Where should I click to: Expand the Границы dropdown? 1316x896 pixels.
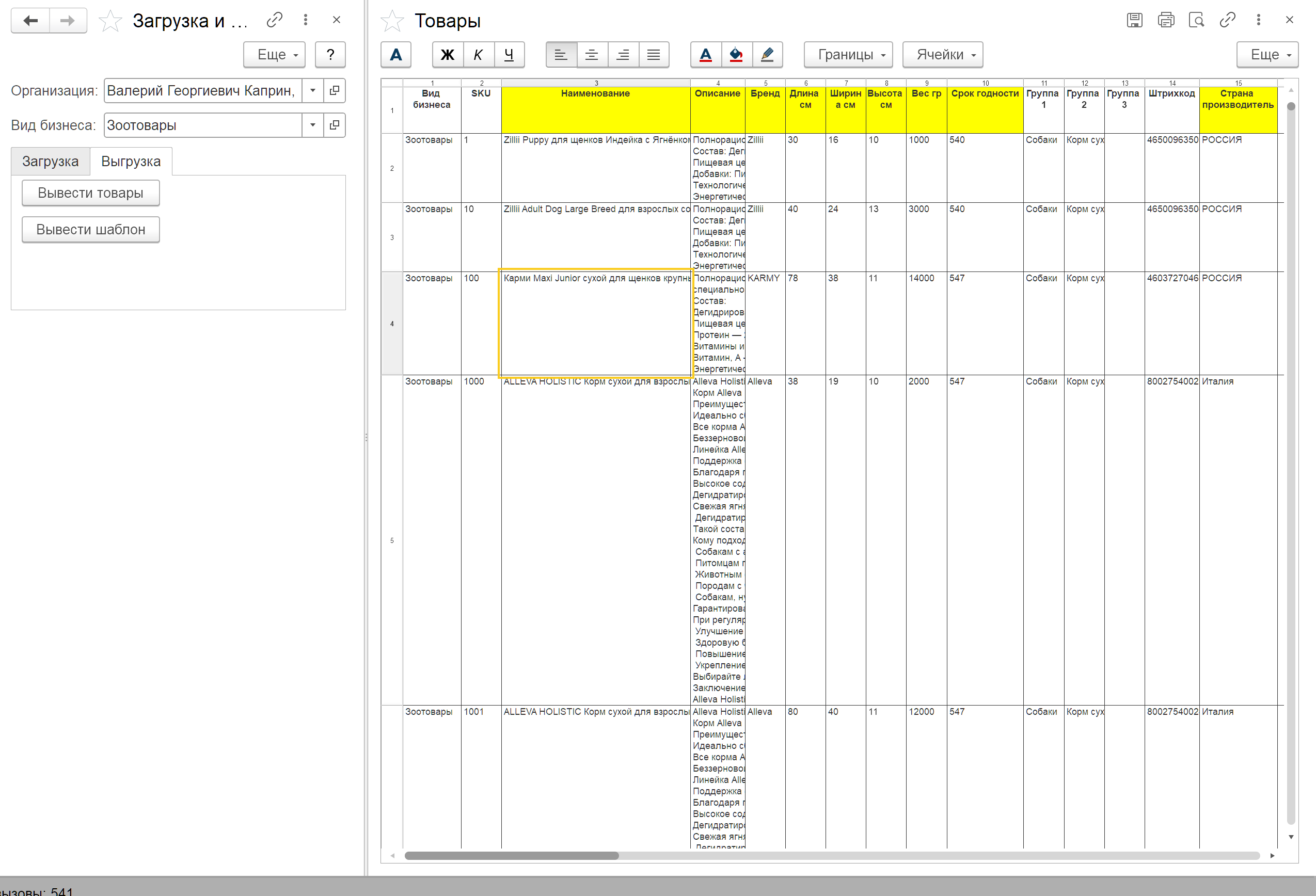pyautogui.click(x=848, y=54)
